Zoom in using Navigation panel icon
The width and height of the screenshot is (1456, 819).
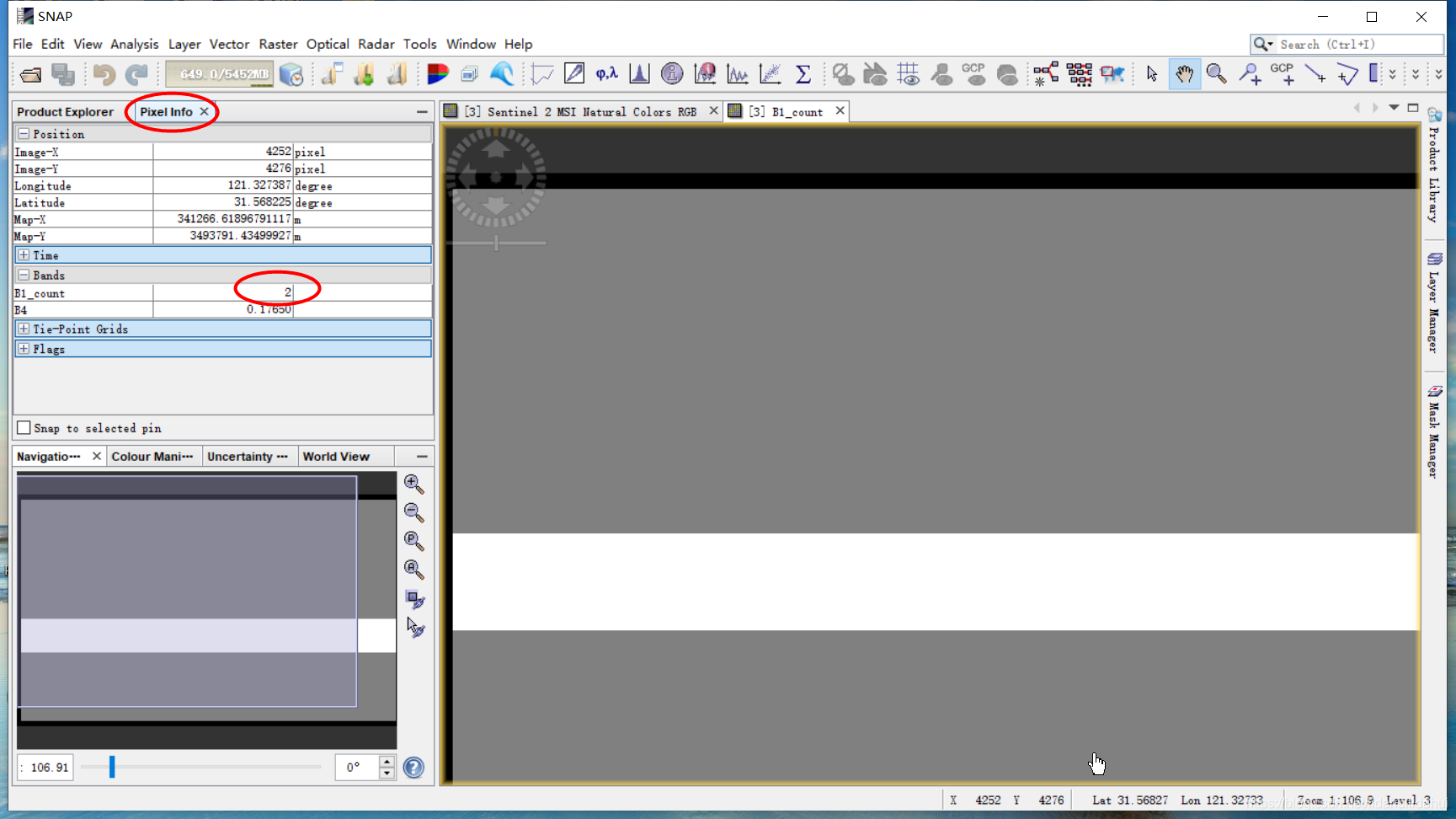click(x=413, y=484)
